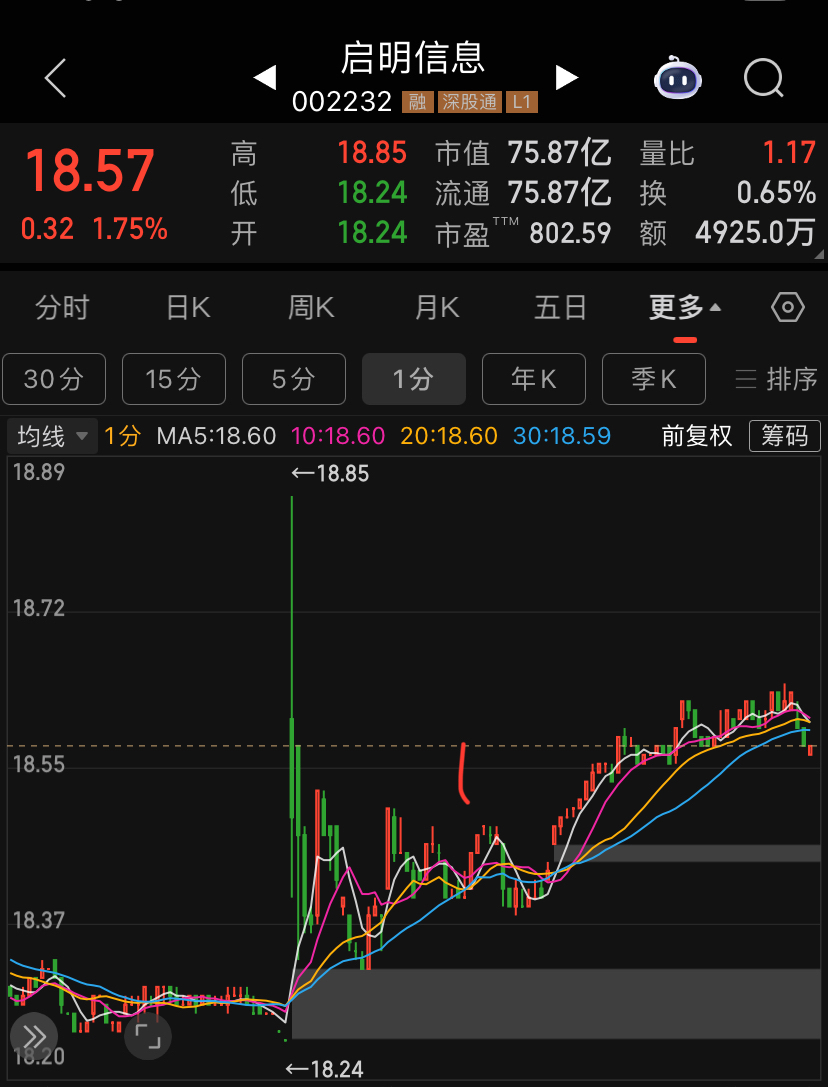Tap the double-arrow expand icon on chart
Image resolution: width=828 pixels, height=1087 pixels.
(33, 1036)
